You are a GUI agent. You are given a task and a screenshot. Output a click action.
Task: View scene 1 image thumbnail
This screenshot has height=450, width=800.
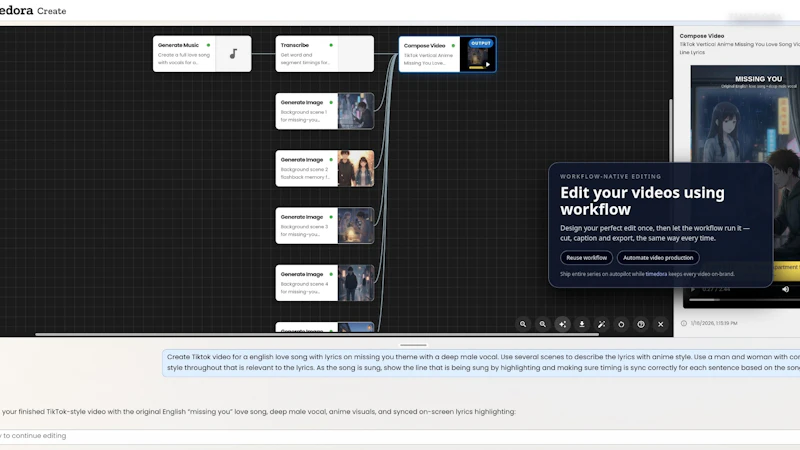[356, 111]
